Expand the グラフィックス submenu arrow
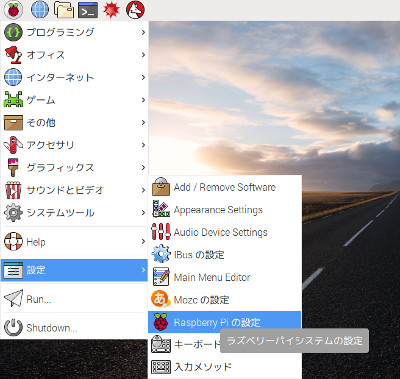Viewport: 400px width, 379px height. coord(143,167)
